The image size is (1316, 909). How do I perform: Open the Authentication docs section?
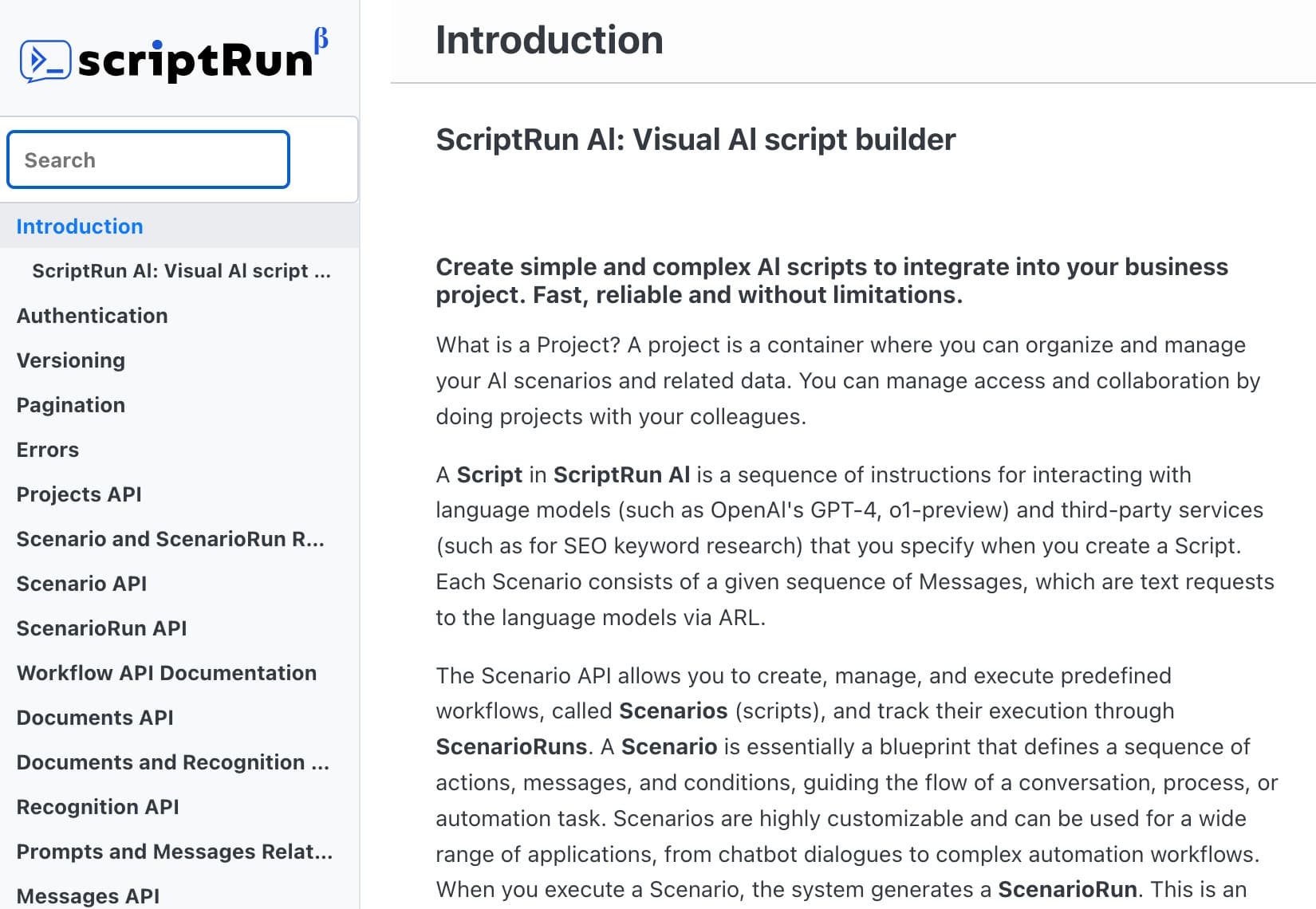point(92,316)
